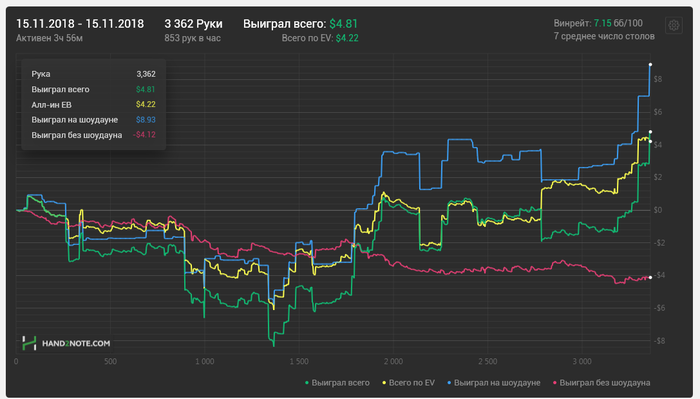Click '7 среднее число столов' text
The width and height of the screenshot is (700, 399).
point(604,36)
